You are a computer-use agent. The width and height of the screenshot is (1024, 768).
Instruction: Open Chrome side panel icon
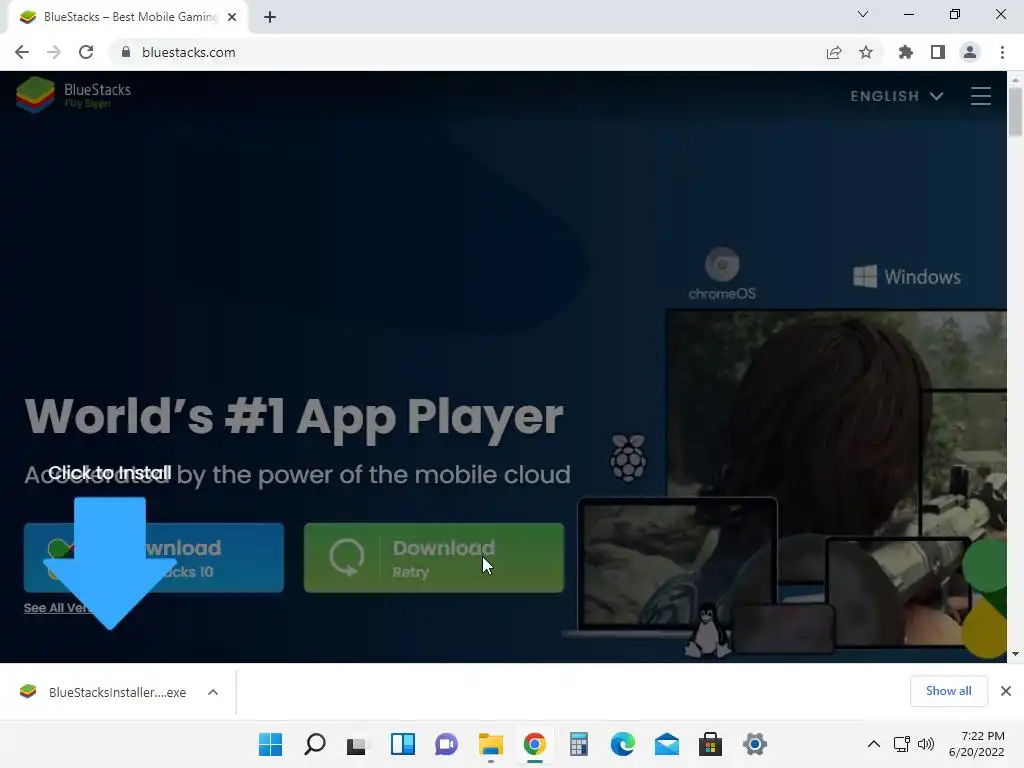coord(938,52)
